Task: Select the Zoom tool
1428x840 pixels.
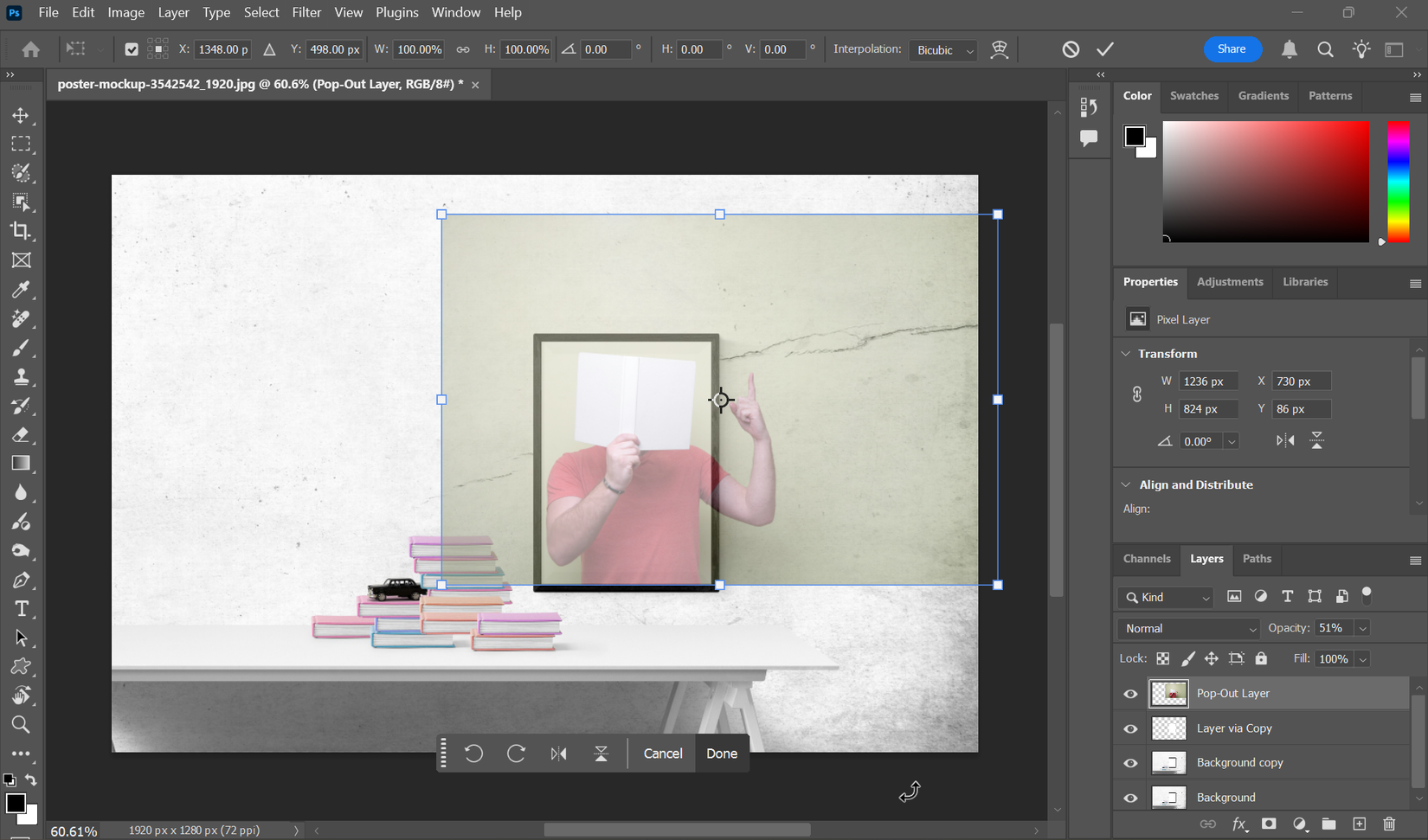Action: (22, 724)
